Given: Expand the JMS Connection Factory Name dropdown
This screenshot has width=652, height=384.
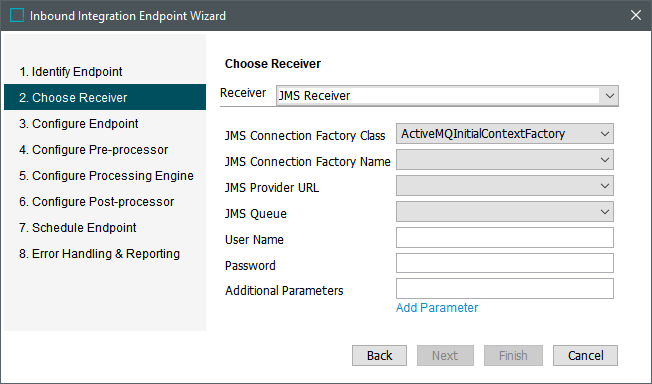Looking at the screenshot, I should (x=504, y=160).
